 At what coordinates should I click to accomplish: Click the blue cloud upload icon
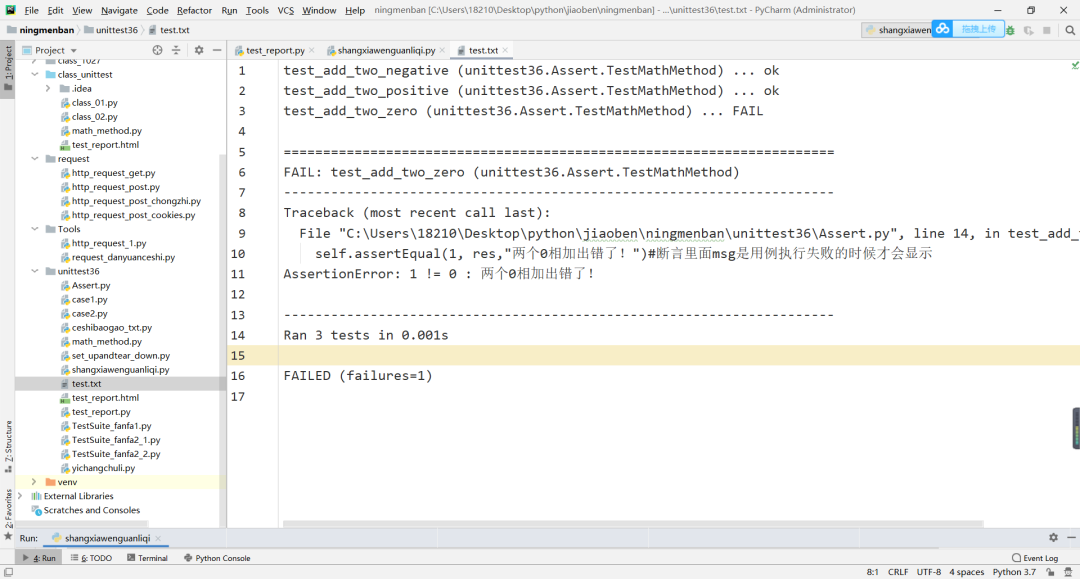[x=942, y=29]
